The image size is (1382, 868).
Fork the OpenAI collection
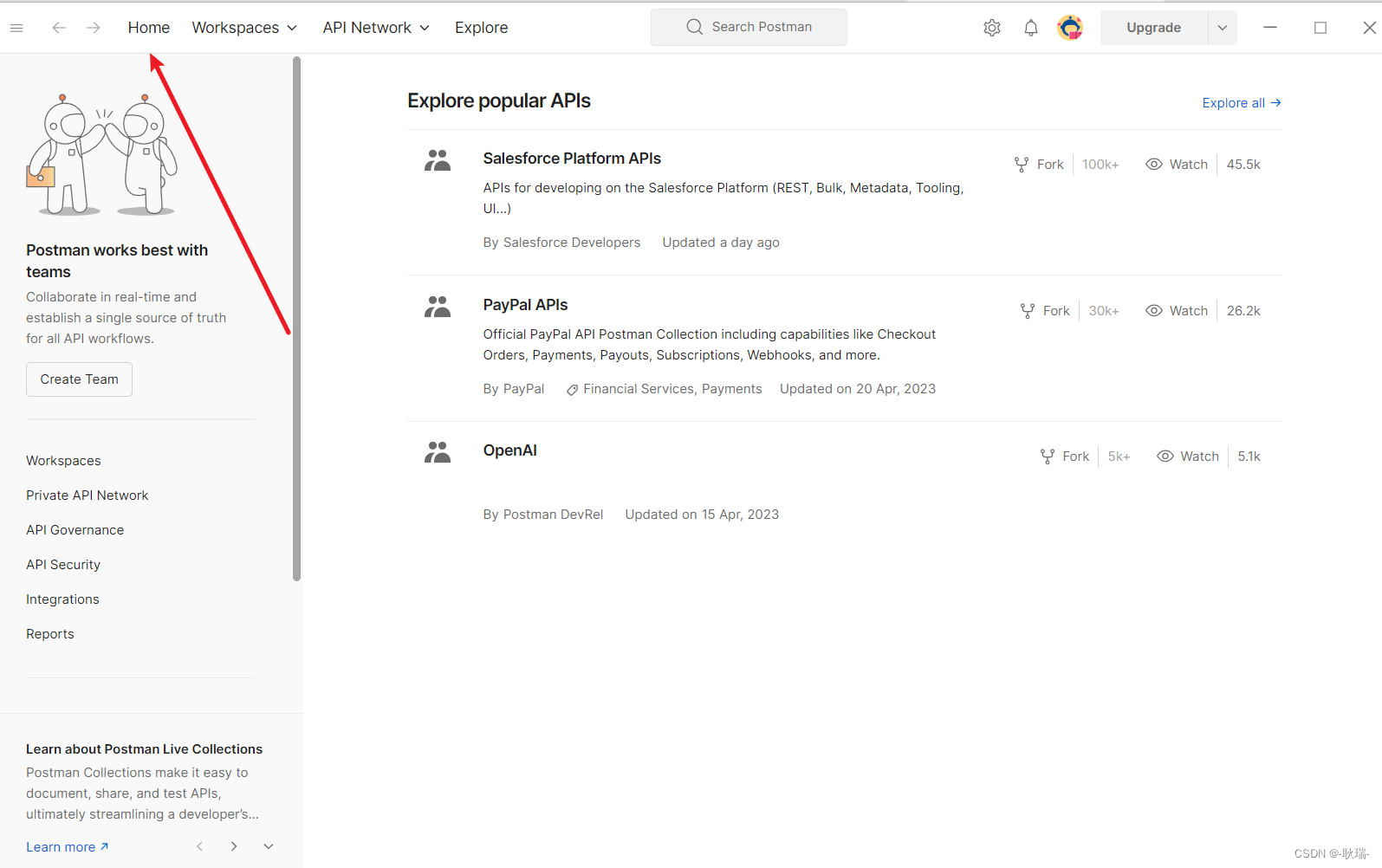pyautogui.click(x=1065, y=457)
